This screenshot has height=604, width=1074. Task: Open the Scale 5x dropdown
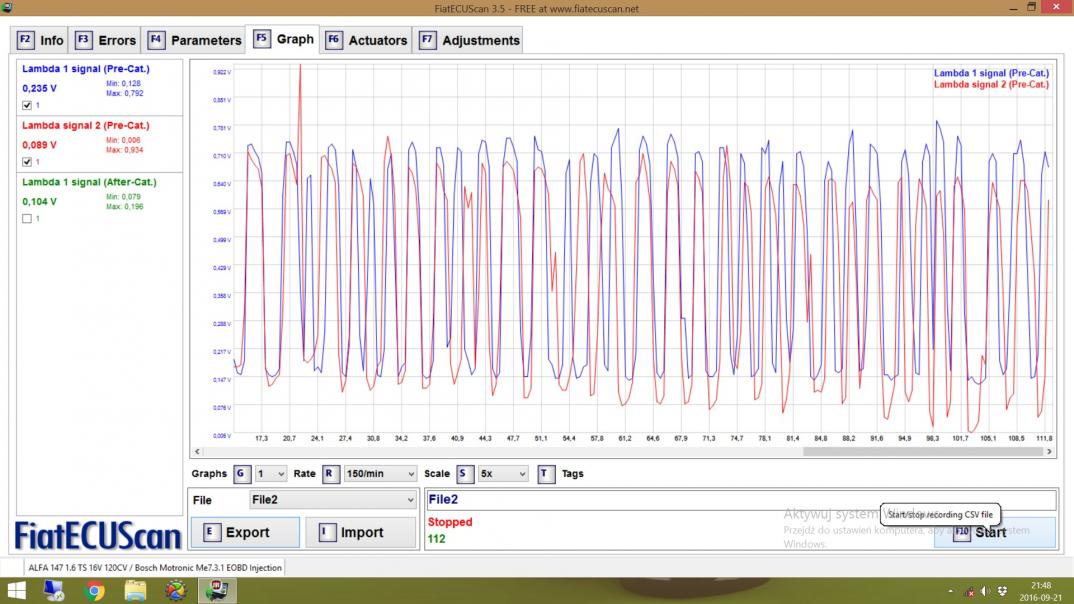[x=502, y=474]
